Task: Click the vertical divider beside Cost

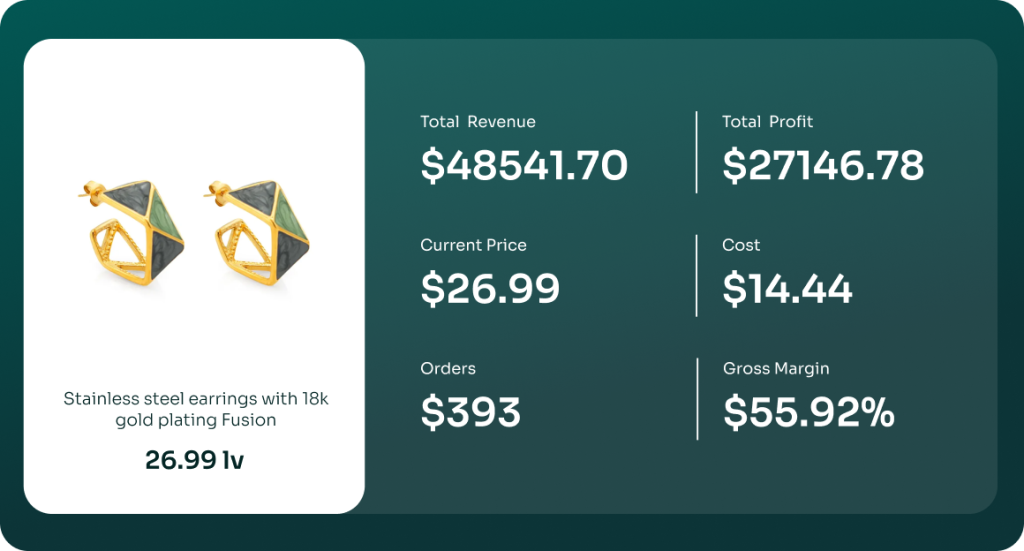Action: (x=696, y=275)
